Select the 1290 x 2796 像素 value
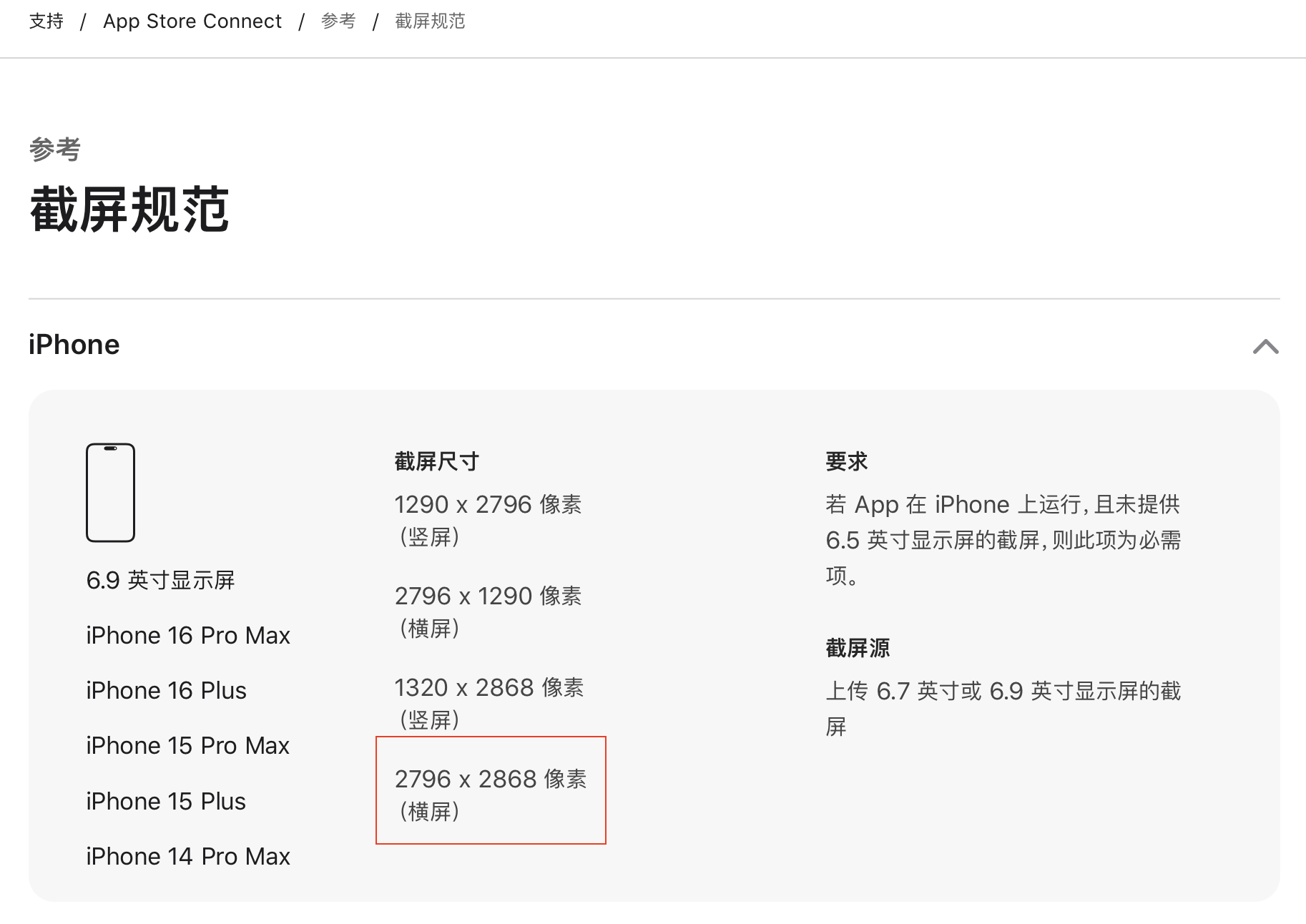The image size is (1306, 924). pyautogui.click(x=488, y=504)
